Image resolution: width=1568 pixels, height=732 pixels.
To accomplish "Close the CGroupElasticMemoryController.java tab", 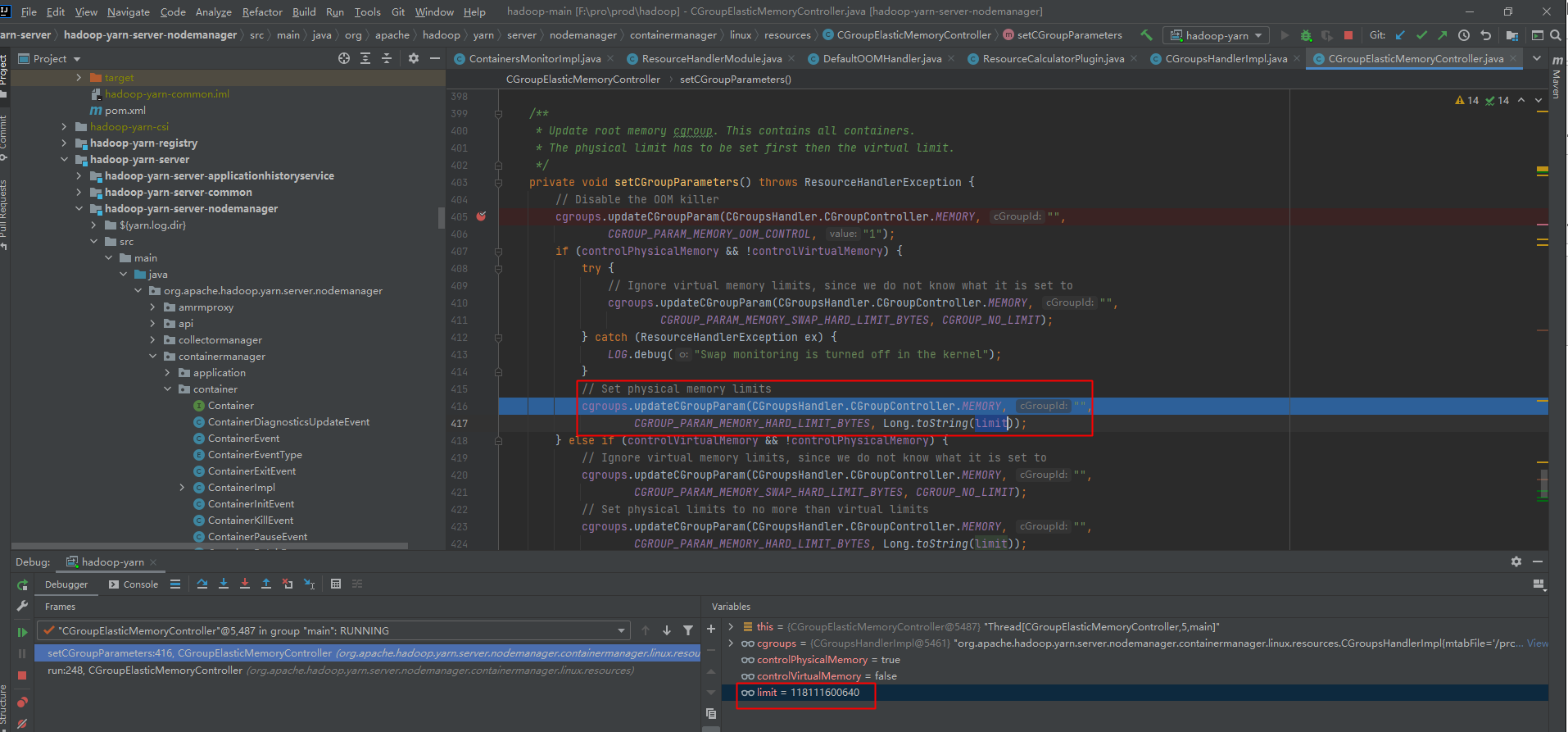I will click(x=1514, y=58).
